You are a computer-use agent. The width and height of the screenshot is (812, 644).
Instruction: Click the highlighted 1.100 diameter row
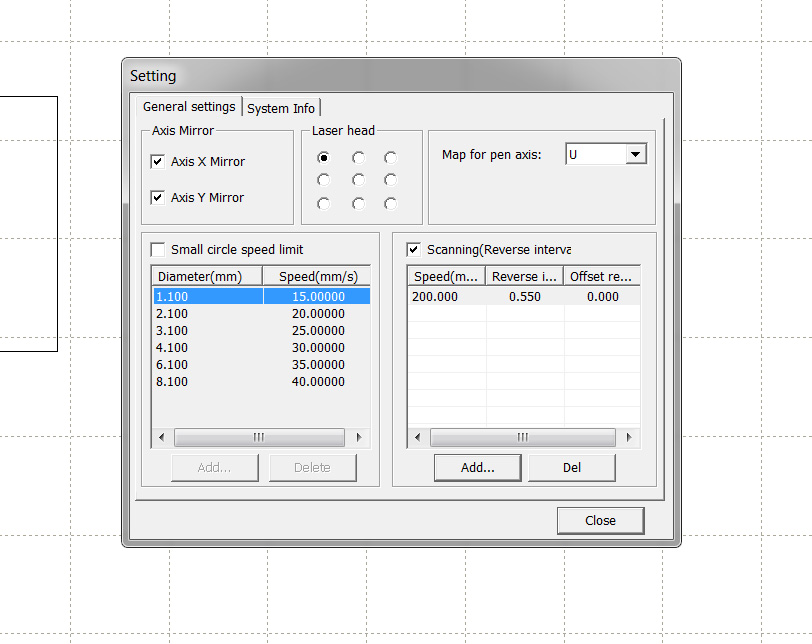[x=262, y=296]
